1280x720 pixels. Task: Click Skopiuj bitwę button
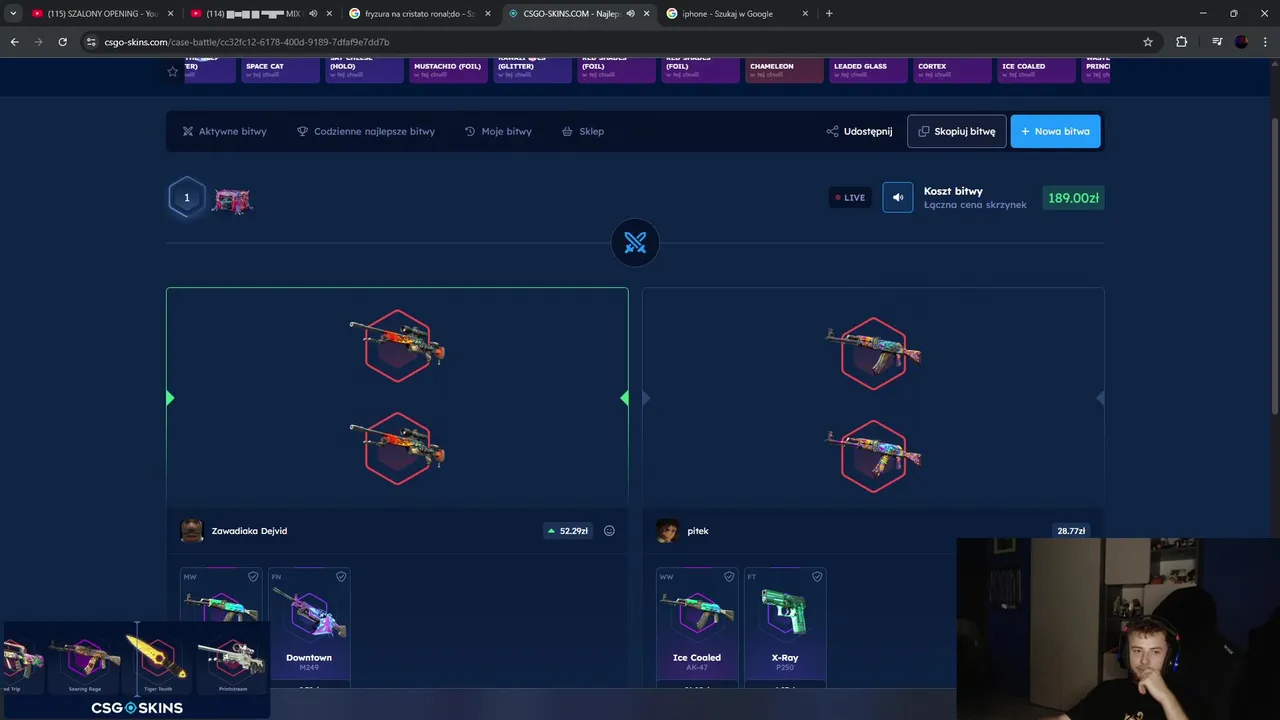[957, 131]
